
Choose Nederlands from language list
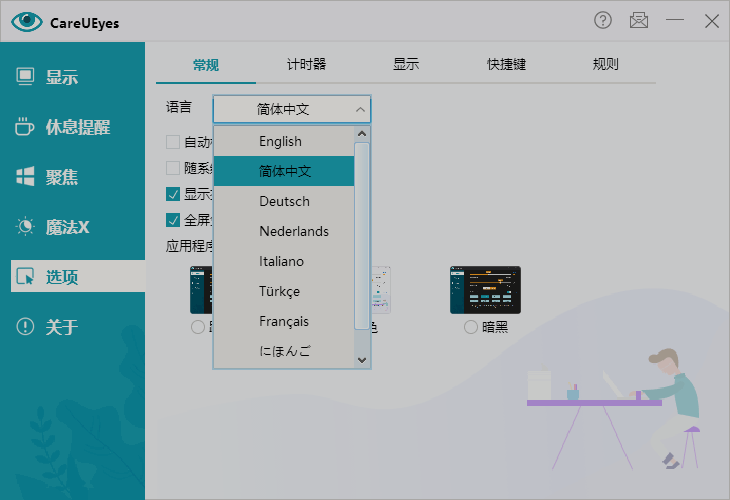click(x=284, y=231)
